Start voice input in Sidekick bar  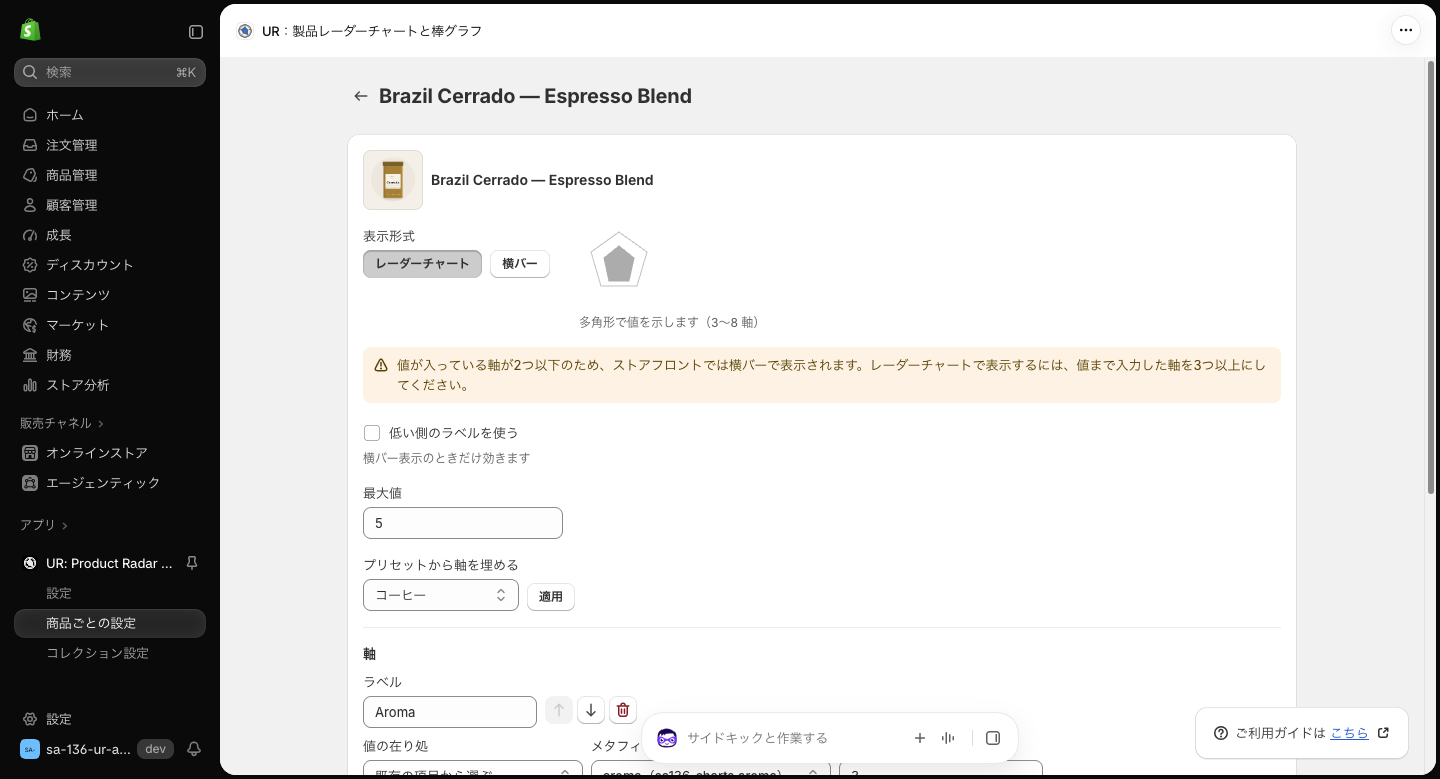948,738
